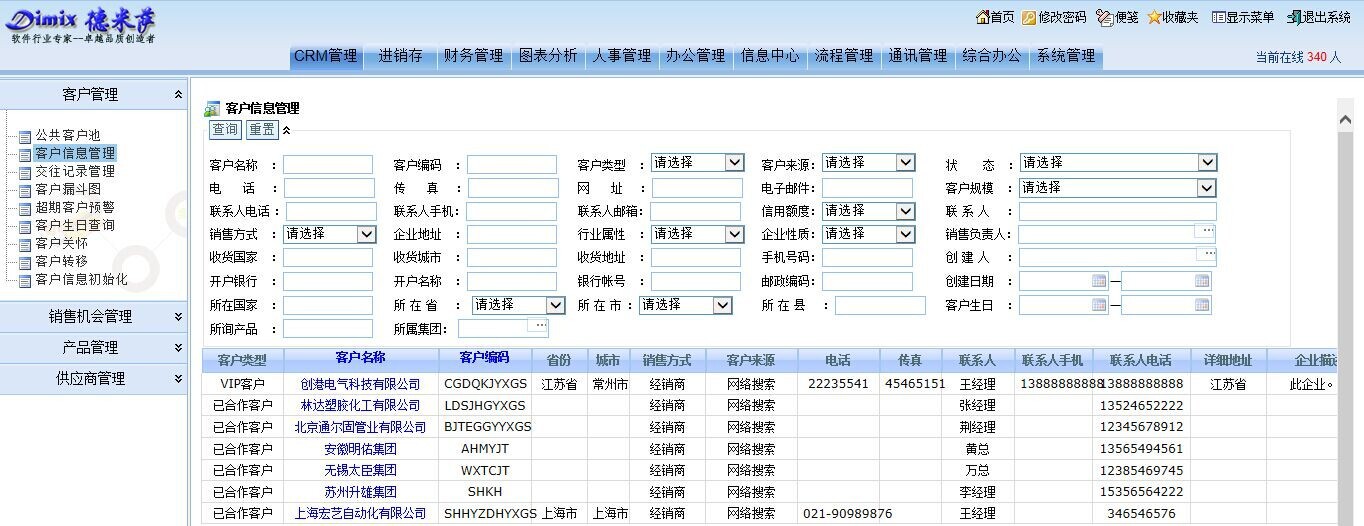Open customer link 创港电气科技有限公司
Viewport: 1364px width, 526px height.
[360, 384]
